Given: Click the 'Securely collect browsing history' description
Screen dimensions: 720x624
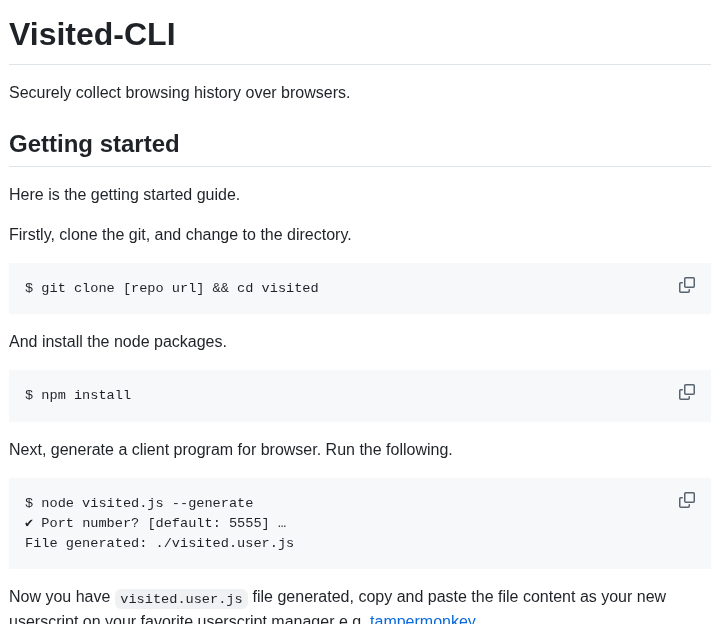Looking at the screenshot, I should [x=180, y=93].
